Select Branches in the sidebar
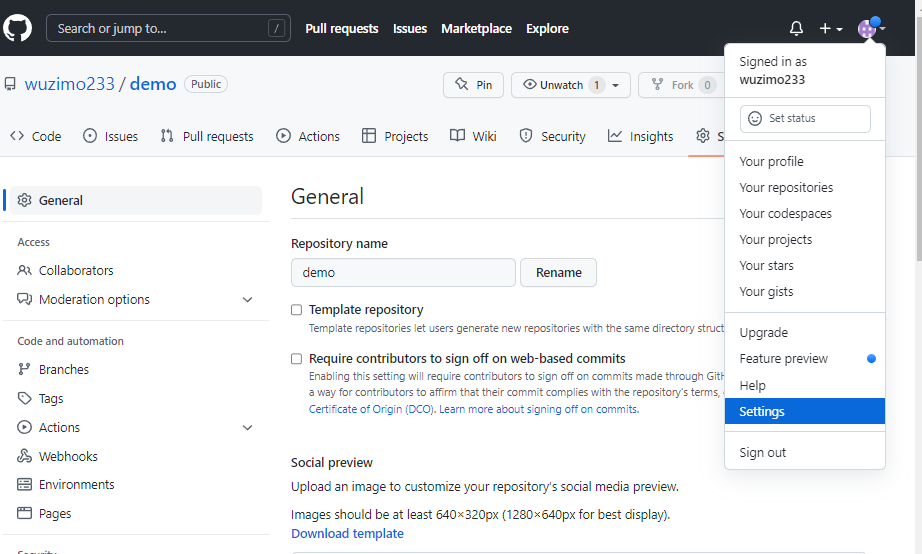This screenshot has height=554, width=922. point(63,369)
